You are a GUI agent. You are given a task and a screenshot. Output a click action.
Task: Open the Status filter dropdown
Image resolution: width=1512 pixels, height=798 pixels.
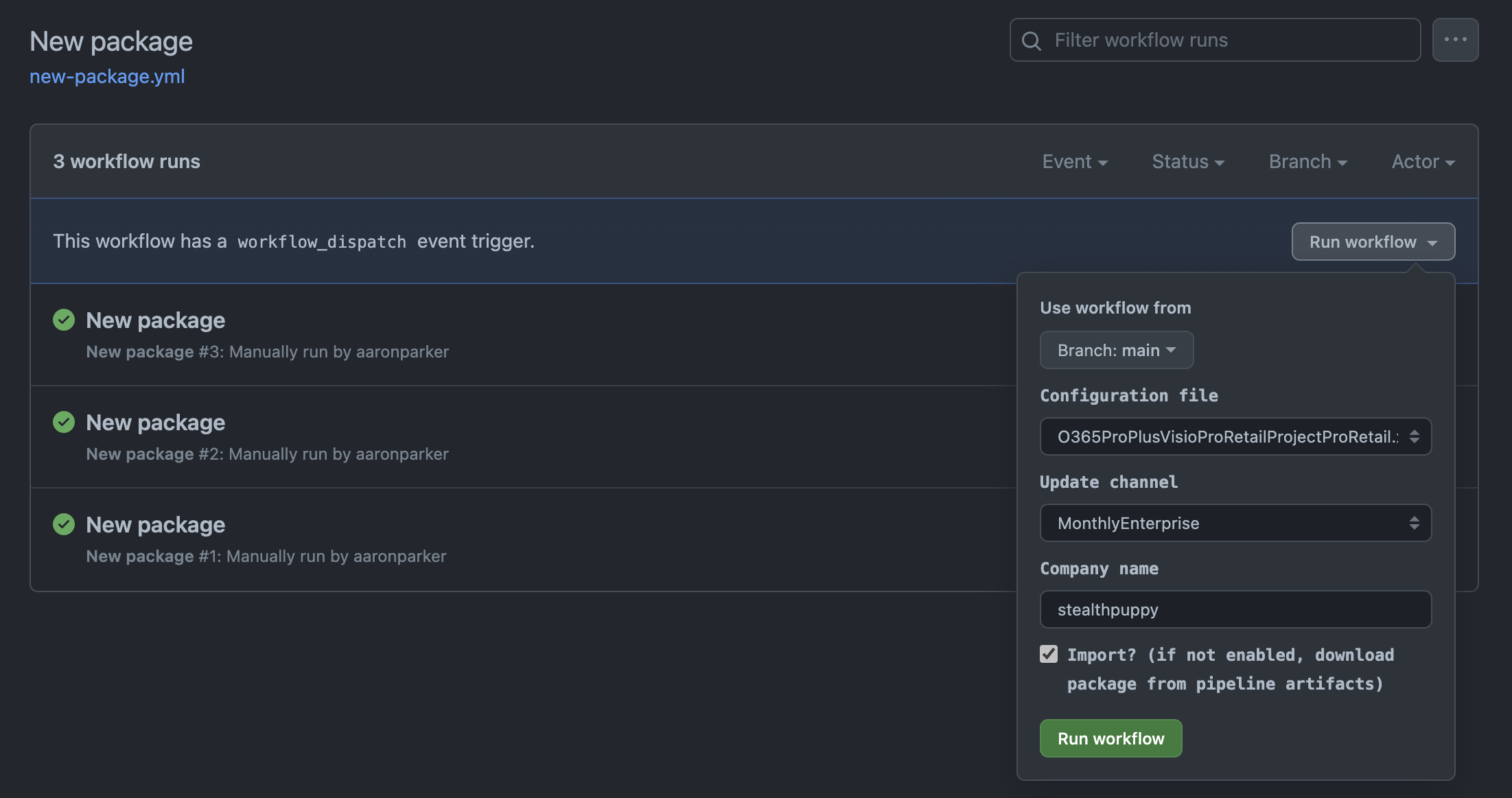pos(1187,162)
